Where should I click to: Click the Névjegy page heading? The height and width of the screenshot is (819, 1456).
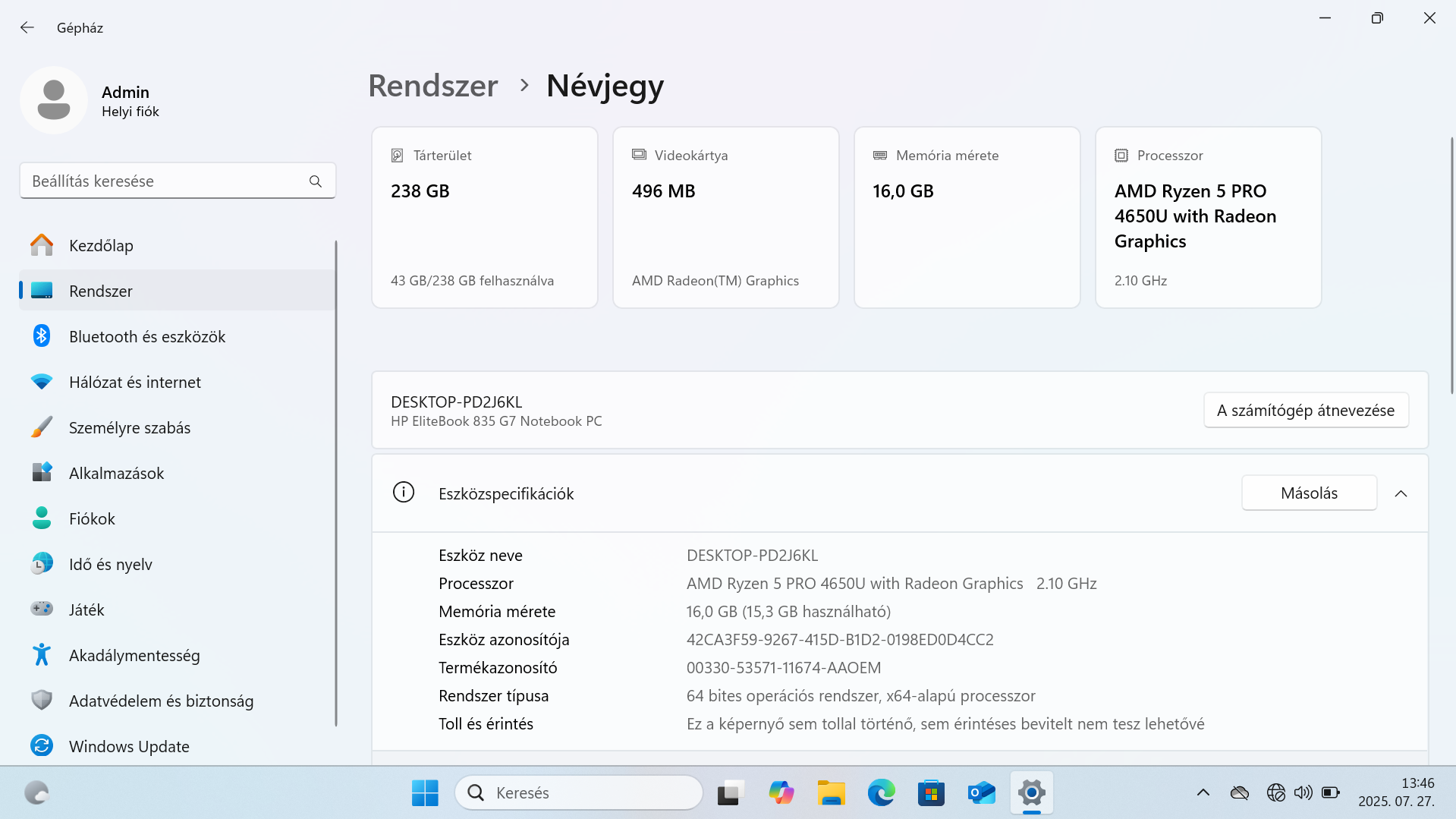(x=605, y=86)
